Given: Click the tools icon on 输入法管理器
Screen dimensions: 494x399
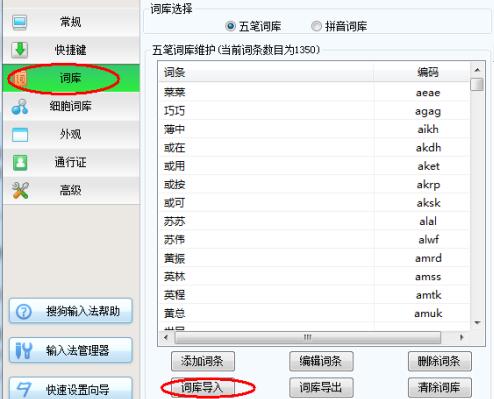Looking at the screenshot, I should (x=24, y=351).
